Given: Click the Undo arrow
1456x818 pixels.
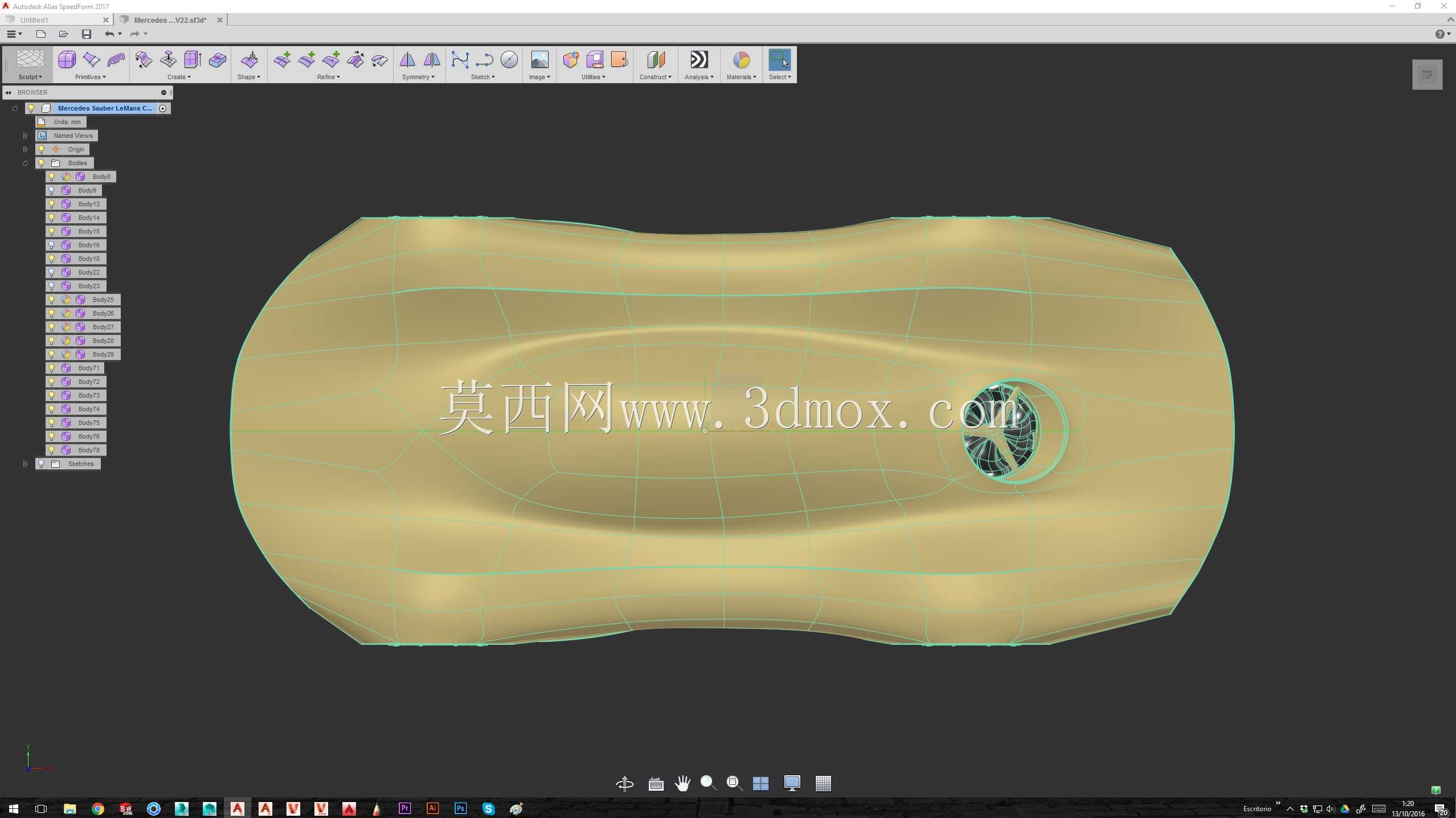Looking at the screenshot, I should click(x=109, y=34).
